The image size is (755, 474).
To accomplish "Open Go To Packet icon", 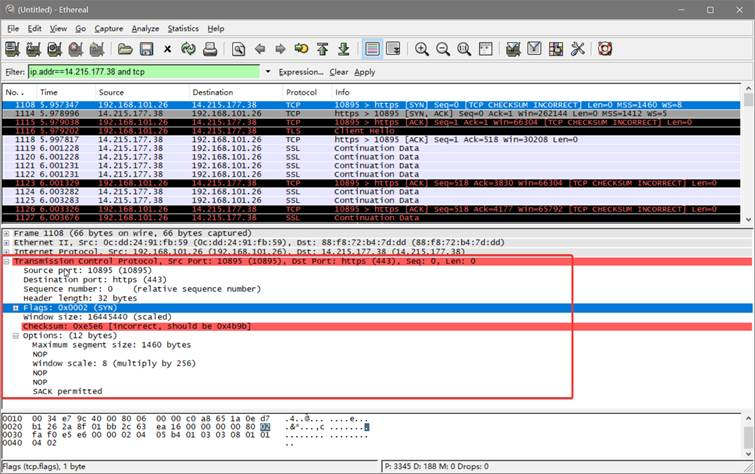I will [301, 49].
